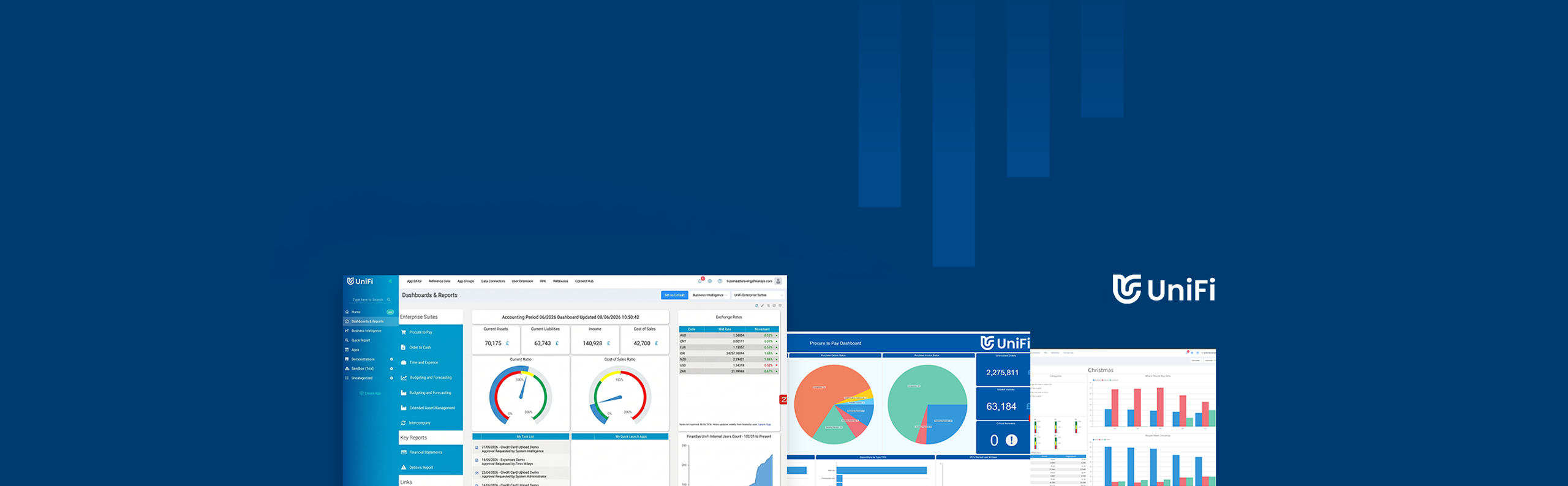
Task: Open the App Groups menu
Action: [x=466, y=282]
